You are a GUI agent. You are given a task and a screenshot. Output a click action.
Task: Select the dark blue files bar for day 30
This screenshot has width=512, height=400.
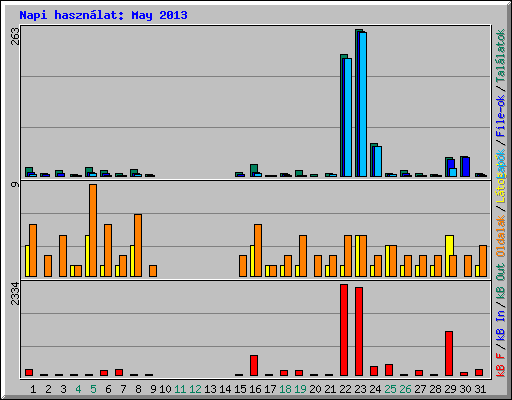(x=466, y=167)
